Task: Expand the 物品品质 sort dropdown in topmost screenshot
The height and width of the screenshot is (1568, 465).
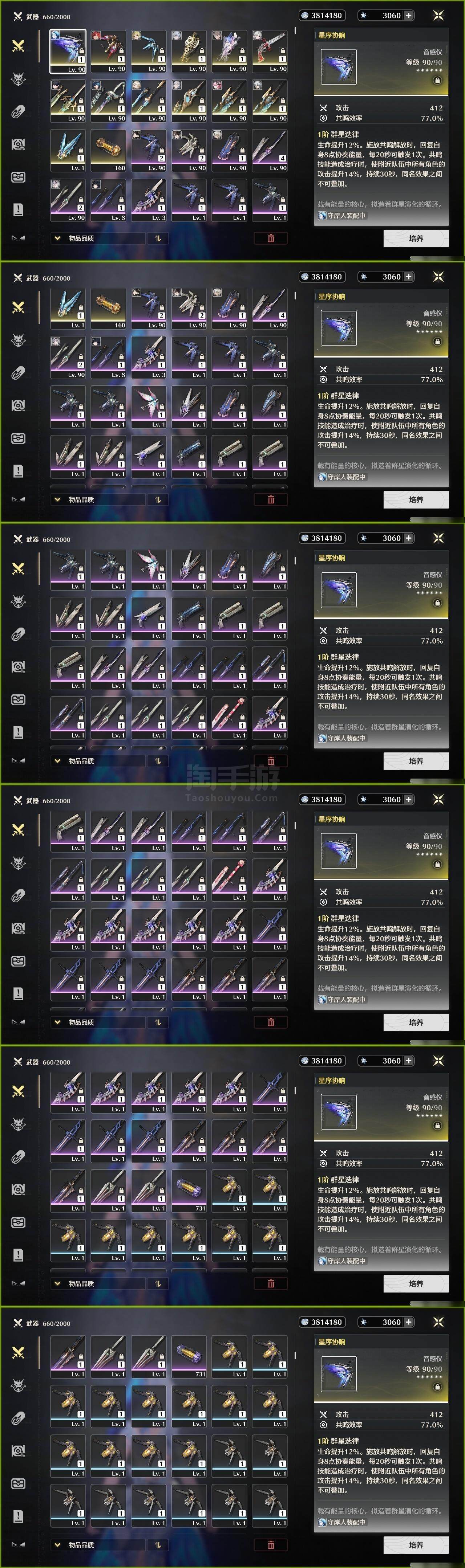Action: click(98, 238)
